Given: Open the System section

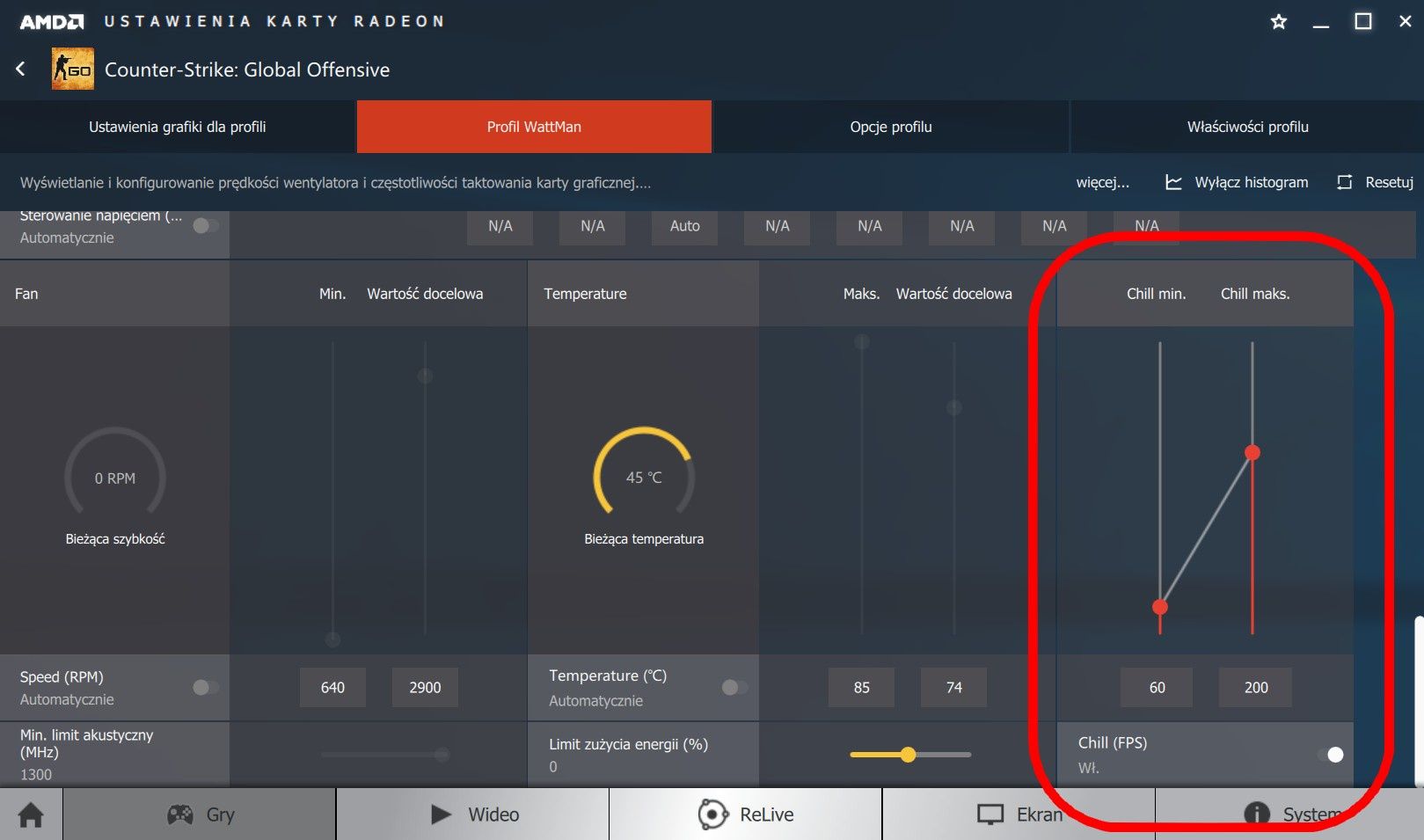Looking at the screenshot, I should [1290, 814].
